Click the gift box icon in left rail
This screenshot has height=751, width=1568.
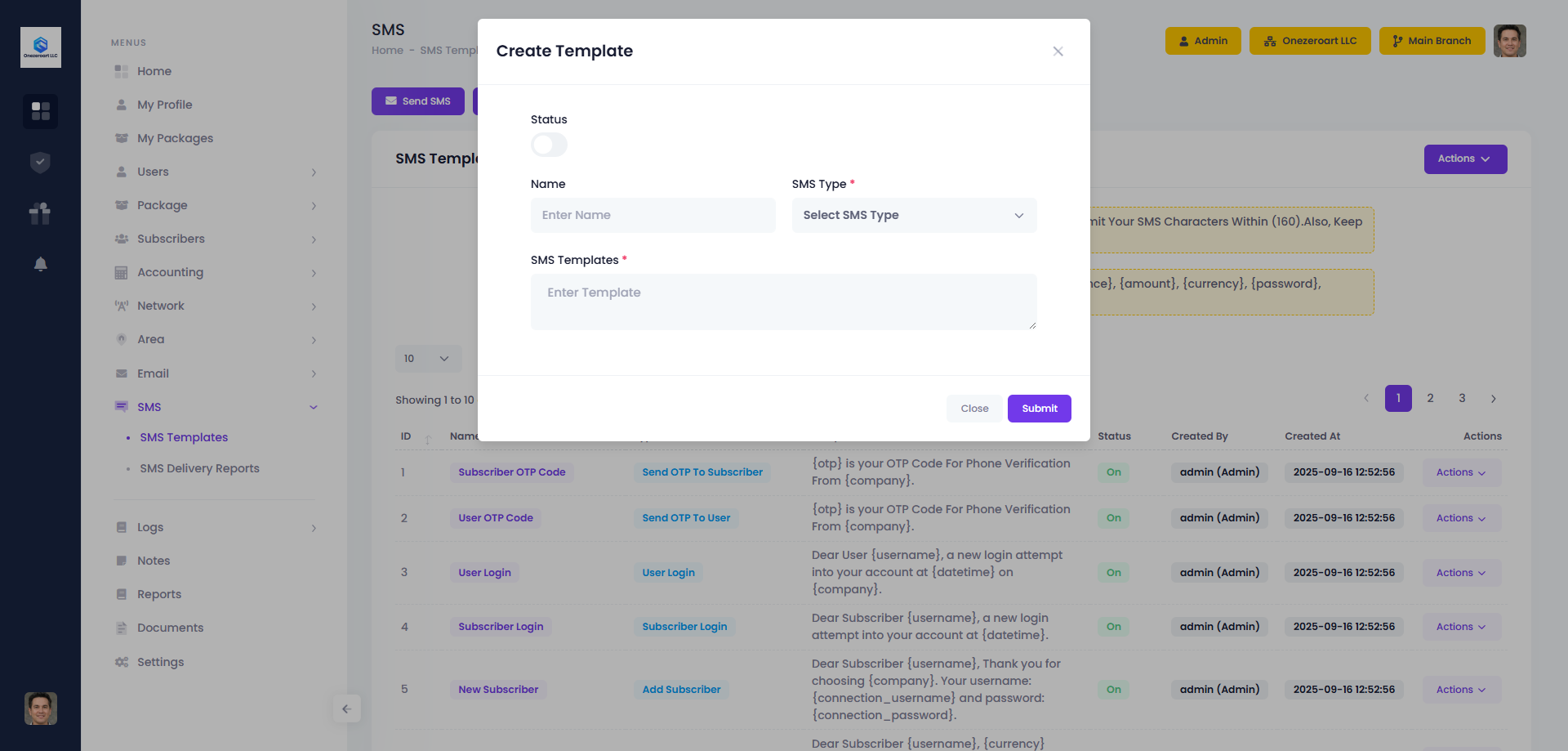coord(40,213)
